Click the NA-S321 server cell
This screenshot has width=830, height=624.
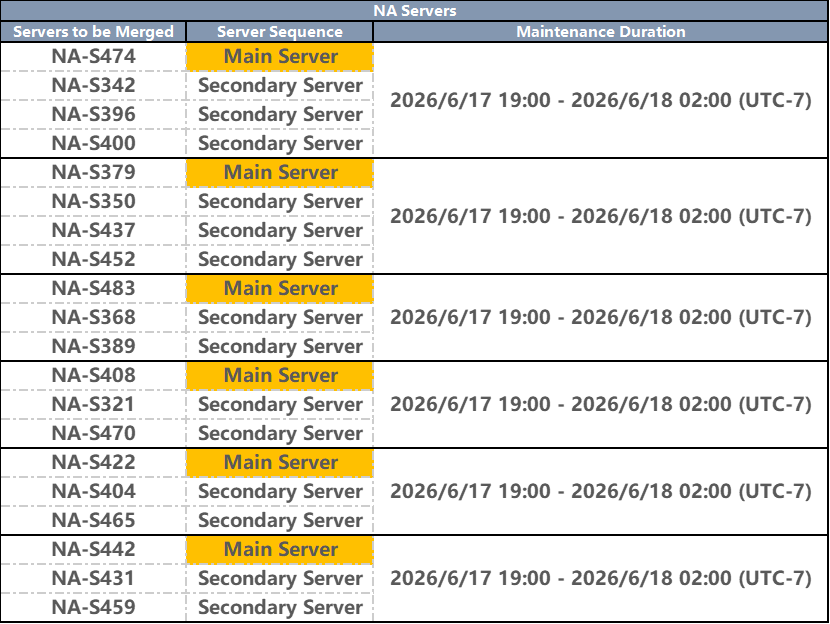(x=93, y=405)
